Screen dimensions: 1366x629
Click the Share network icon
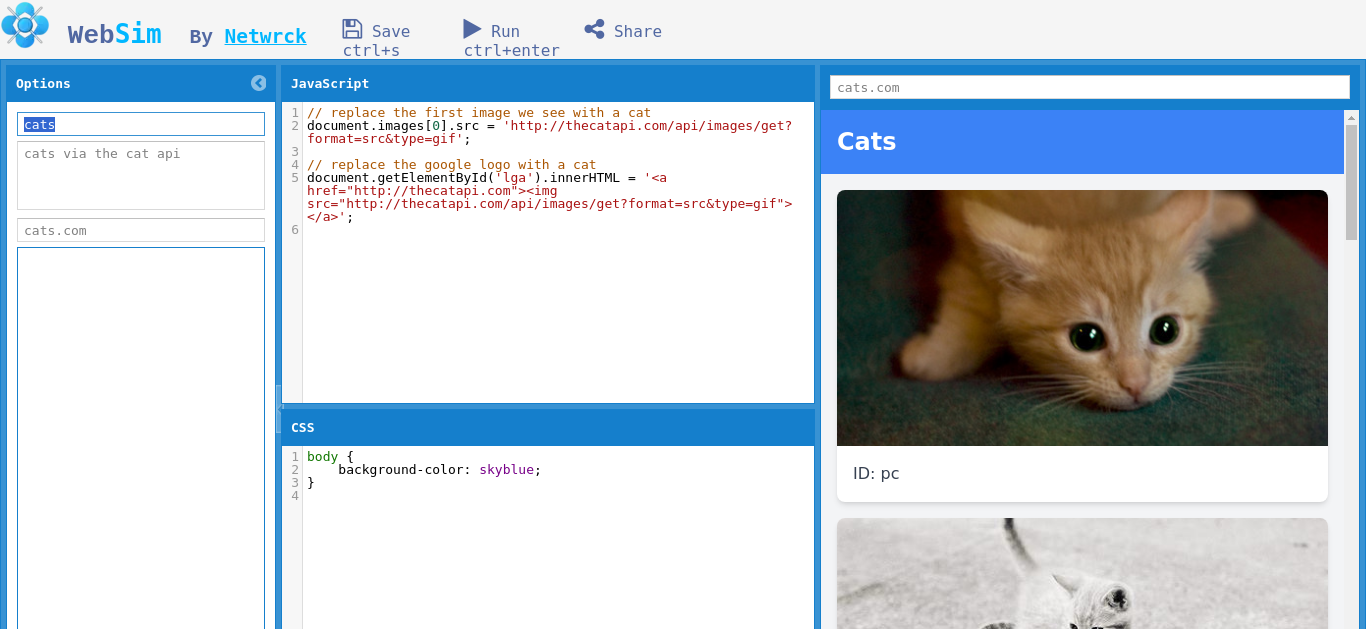[x=595, y=29]
